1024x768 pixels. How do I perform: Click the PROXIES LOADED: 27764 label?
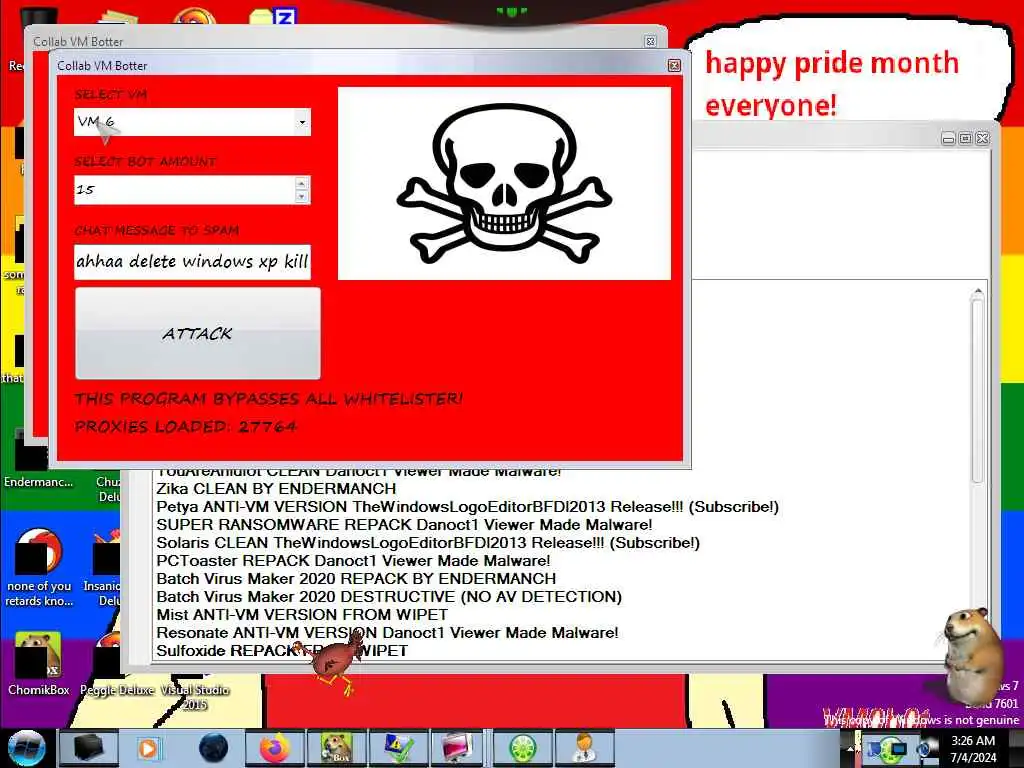(x=185, y=426)
